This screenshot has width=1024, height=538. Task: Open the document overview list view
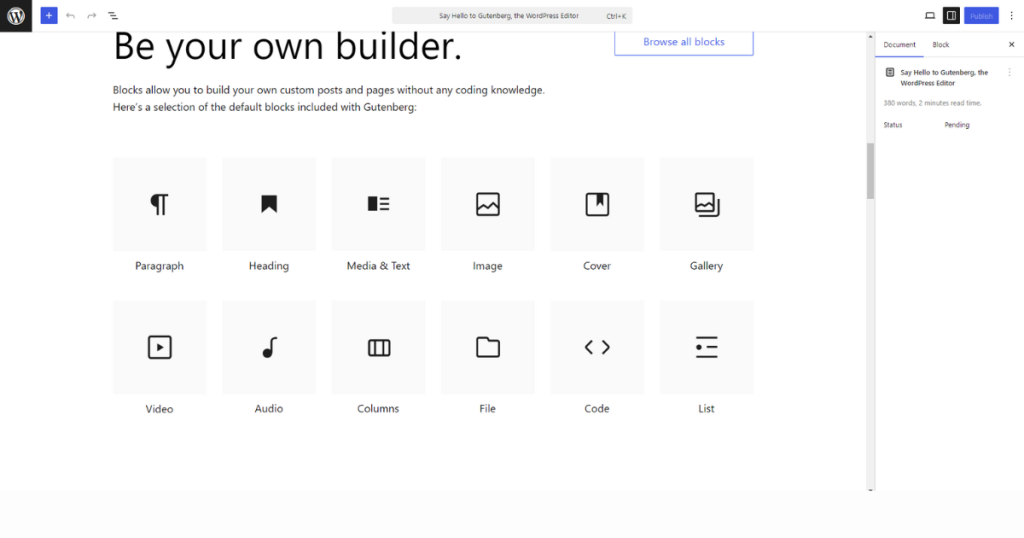[x=113, y=16]
